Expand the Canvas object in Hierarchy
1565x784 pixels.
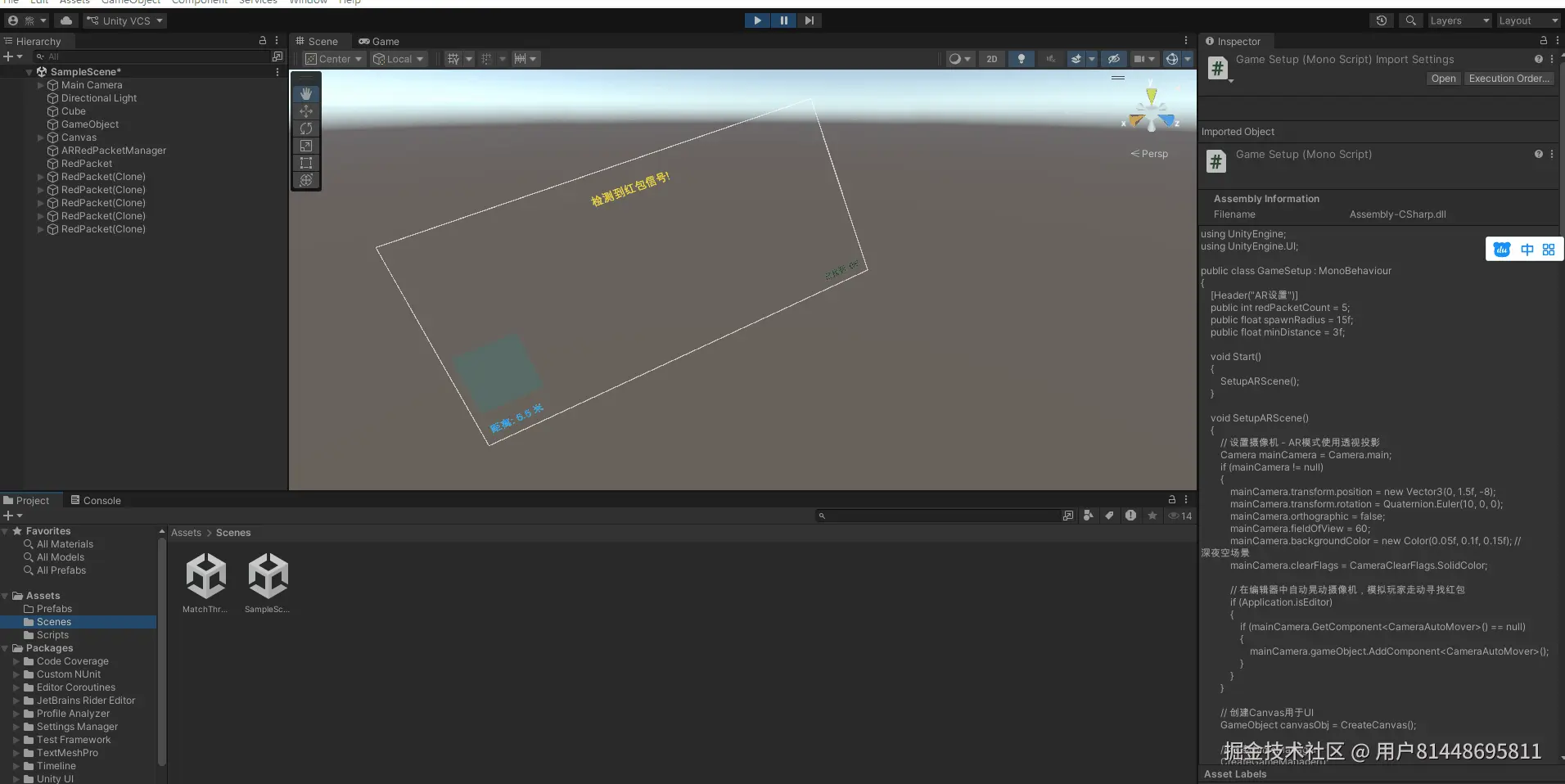pyautogui.click(x=41, y=137)
